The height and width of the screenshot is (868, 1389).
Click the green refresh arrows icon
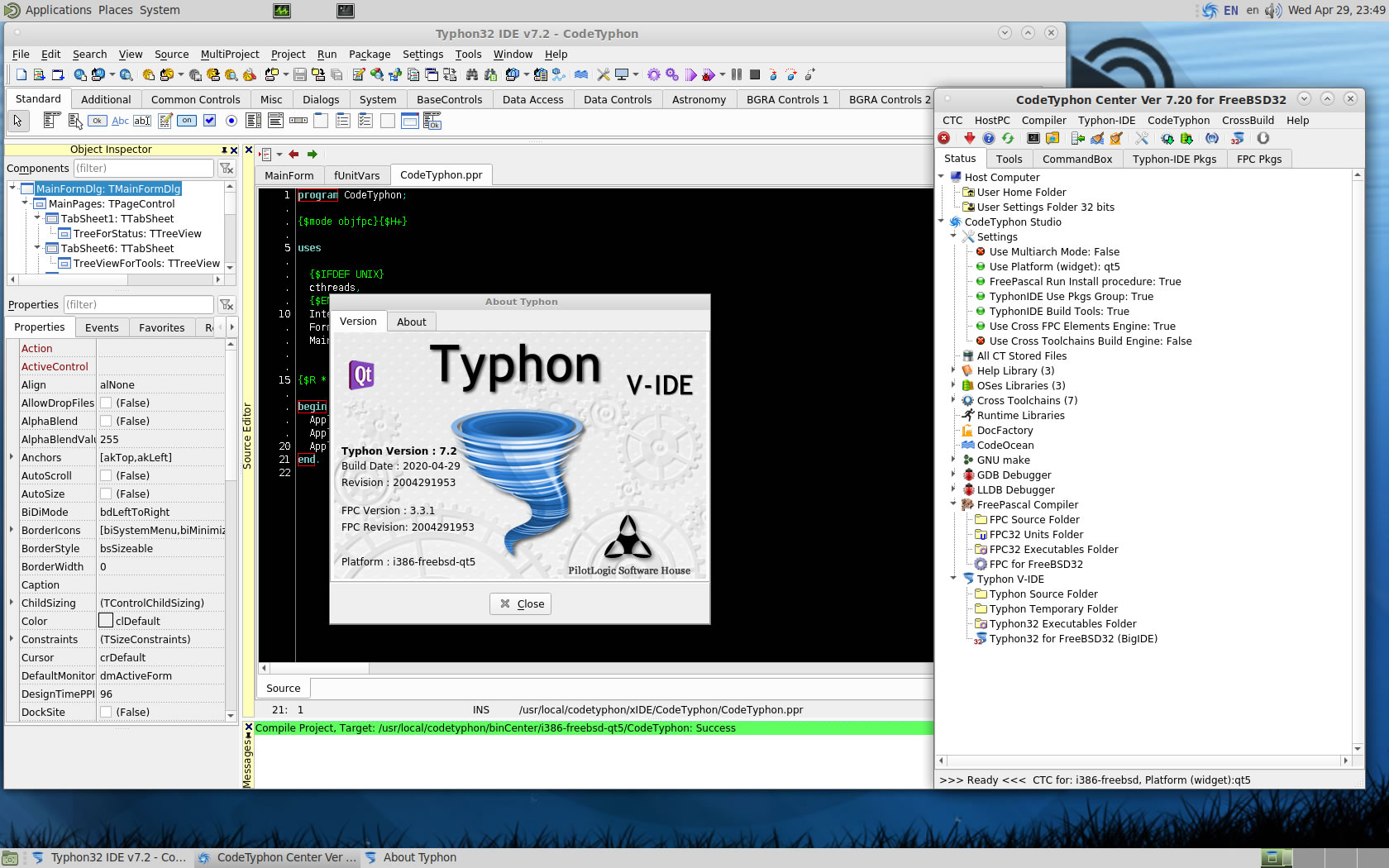pos(1008,139)
